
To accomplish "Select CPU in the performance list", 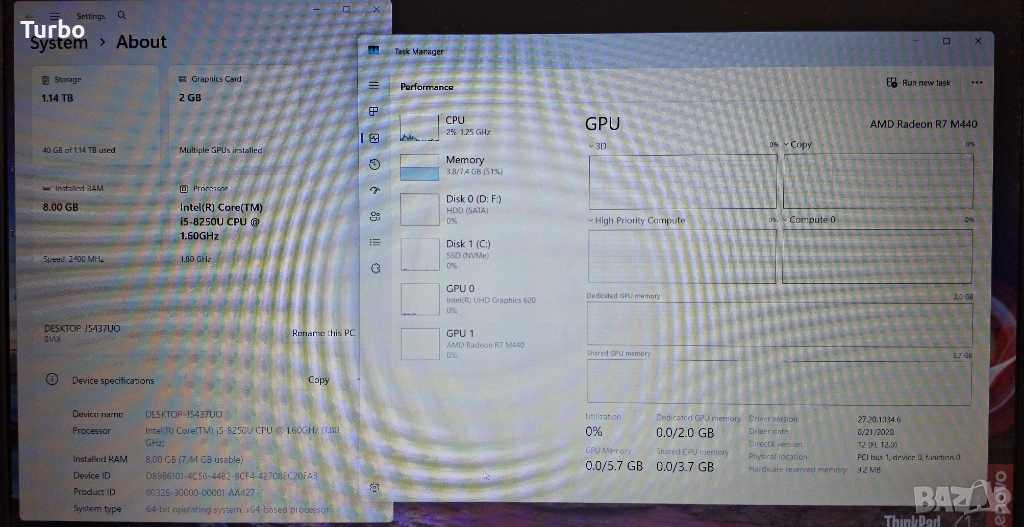I will (470, 126).
